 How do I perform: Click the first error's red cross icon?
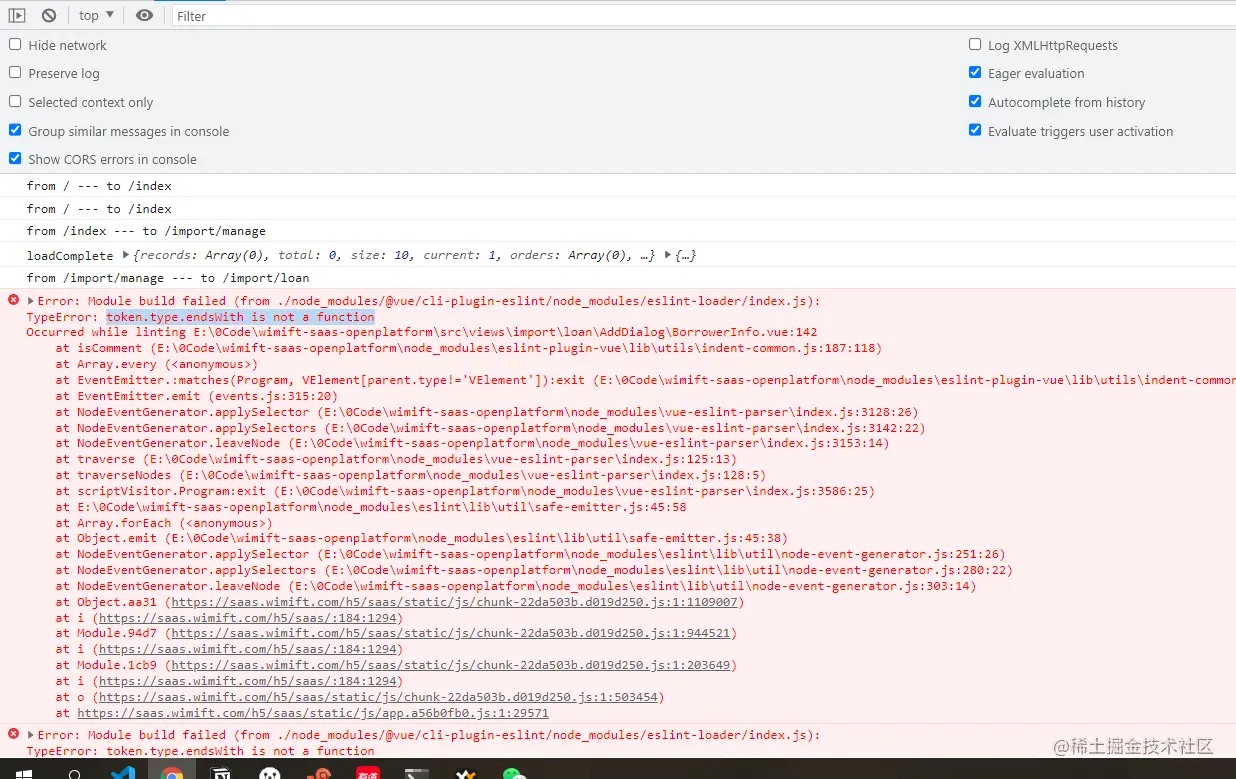tap(13, 300)
